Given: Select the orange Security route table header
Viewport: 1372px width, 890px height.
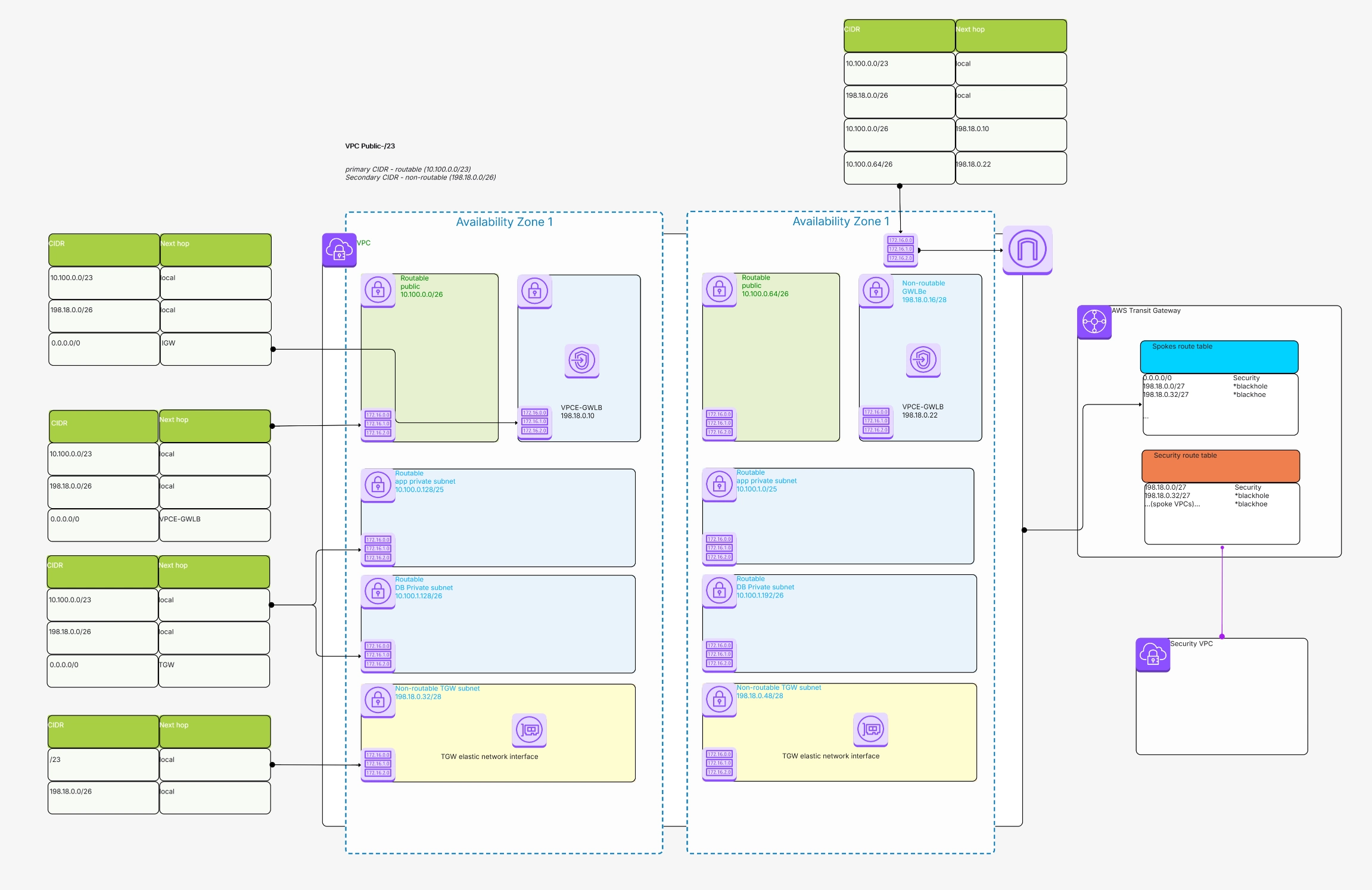Looking at the screenshot, I should pos(1219,465).
